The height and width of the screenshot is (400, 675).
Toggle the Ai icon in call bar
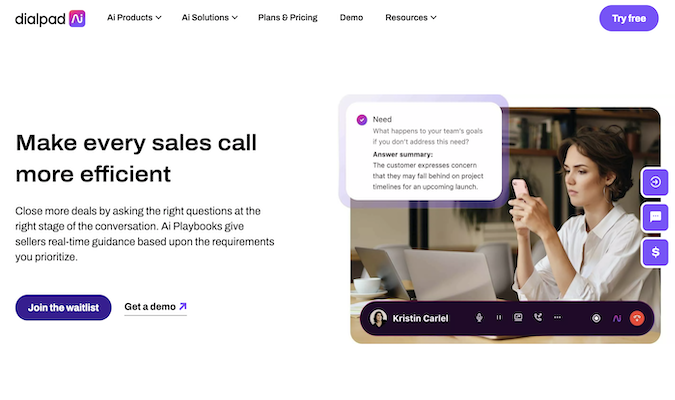tap(617, 318)
